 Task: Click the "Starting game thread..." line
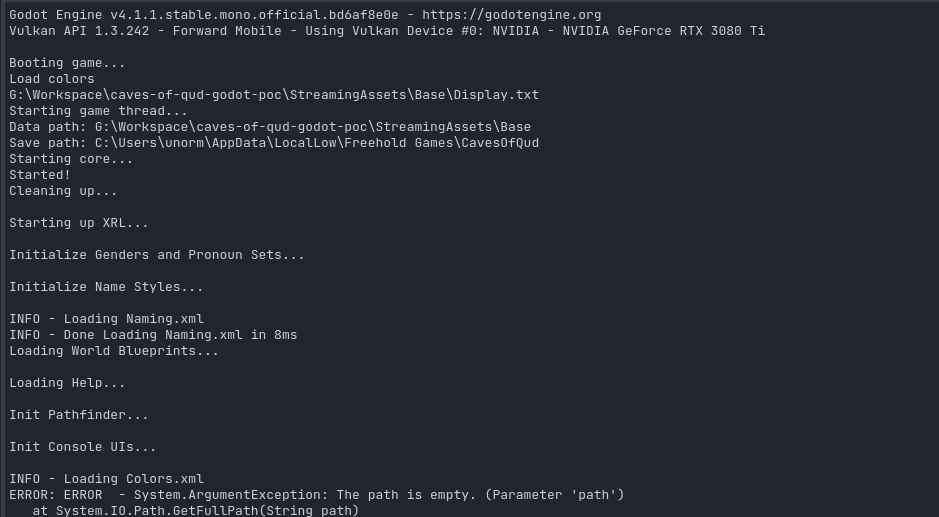(x=98, y=111)
